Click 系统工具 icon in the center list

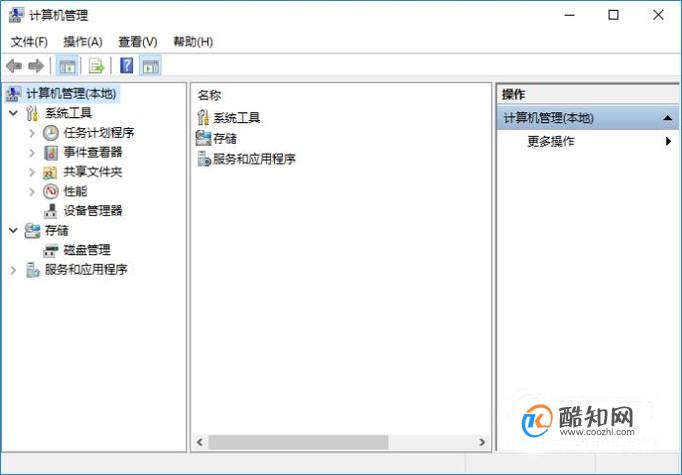pos(203,117)
